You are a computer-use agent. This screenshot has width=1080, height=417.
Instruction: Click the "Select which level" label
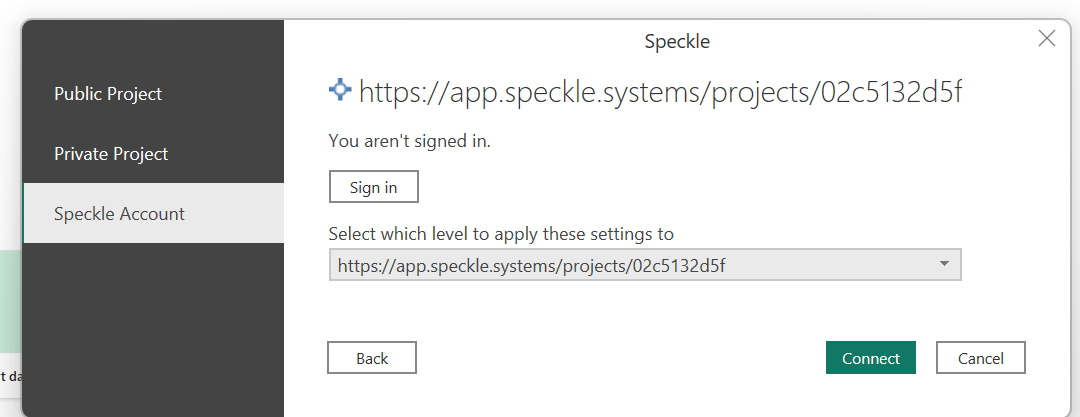[x=501, y=234]
